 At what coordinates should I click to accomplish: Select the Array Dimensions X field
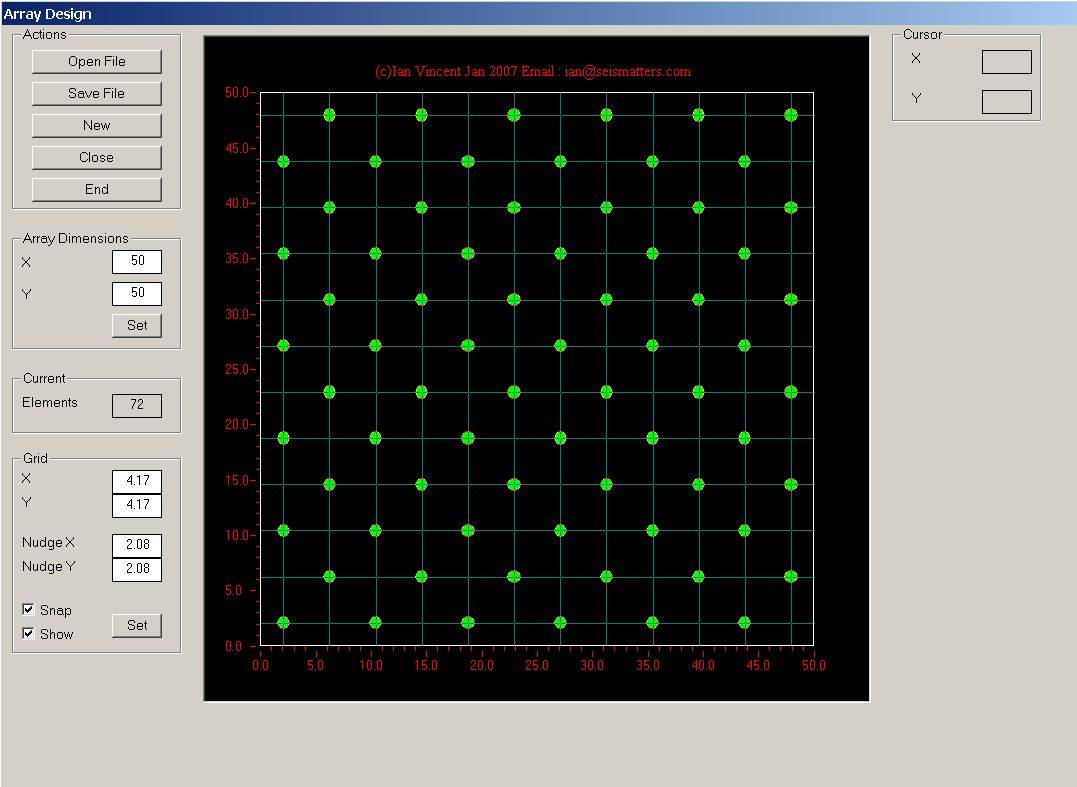click(x=137, y=261)
